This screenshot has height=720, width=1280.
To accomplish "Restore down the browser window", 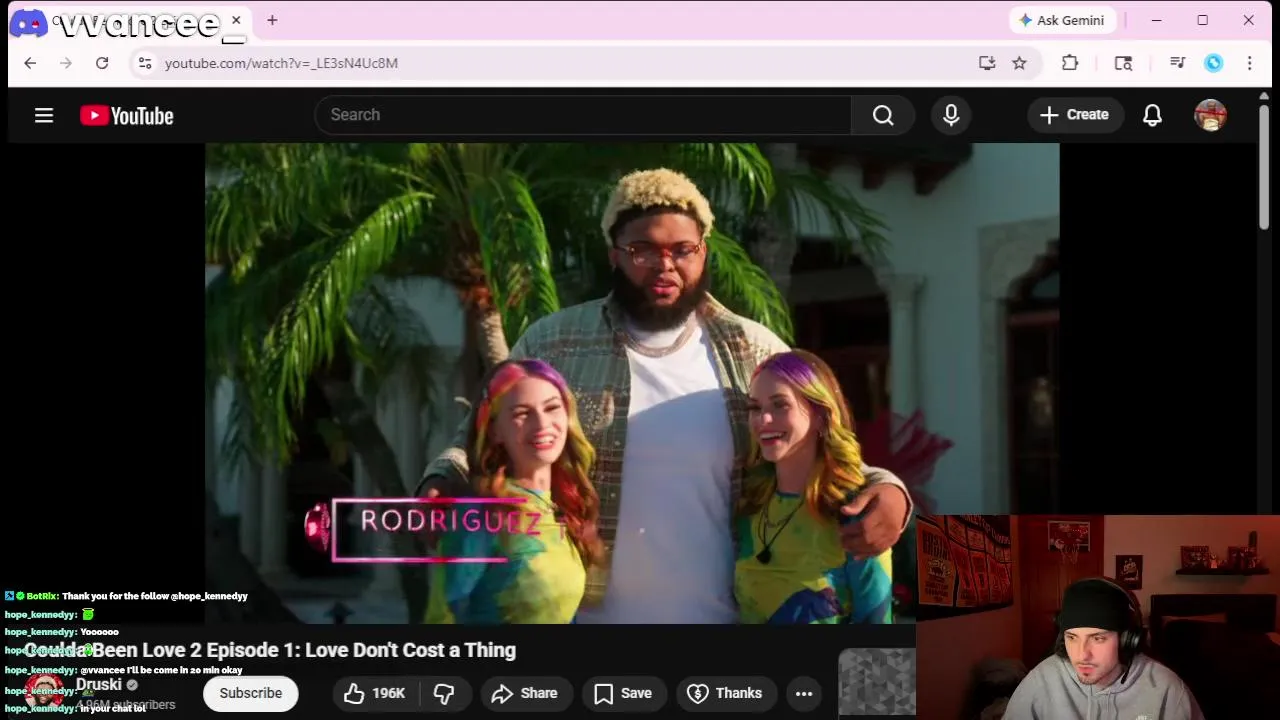I will [1202, 20].
